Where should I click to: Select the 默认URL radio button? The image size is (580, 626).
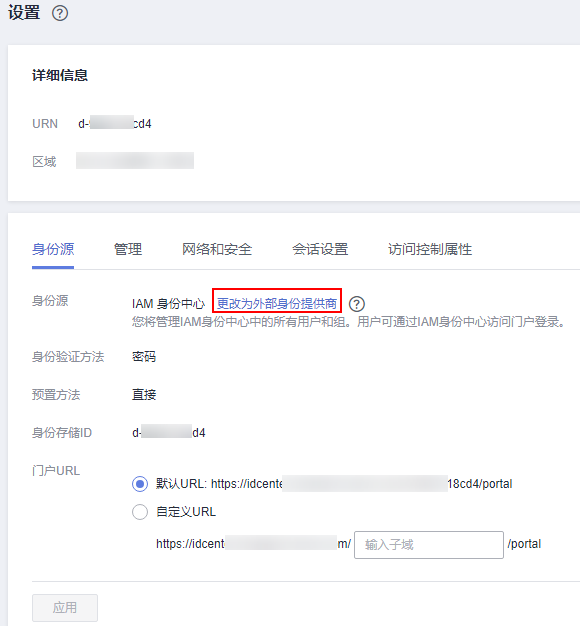[140, 484]
